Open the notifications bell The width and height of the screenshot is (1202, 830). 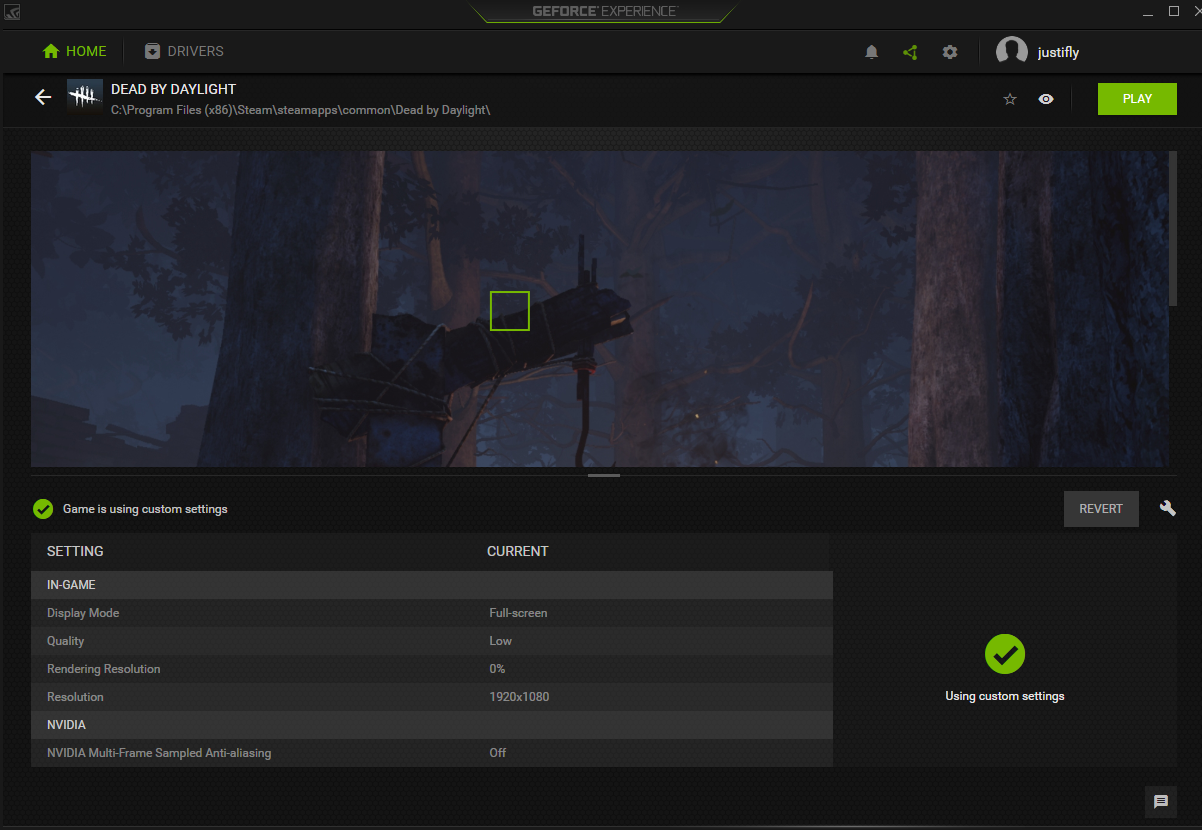[871, 52]
